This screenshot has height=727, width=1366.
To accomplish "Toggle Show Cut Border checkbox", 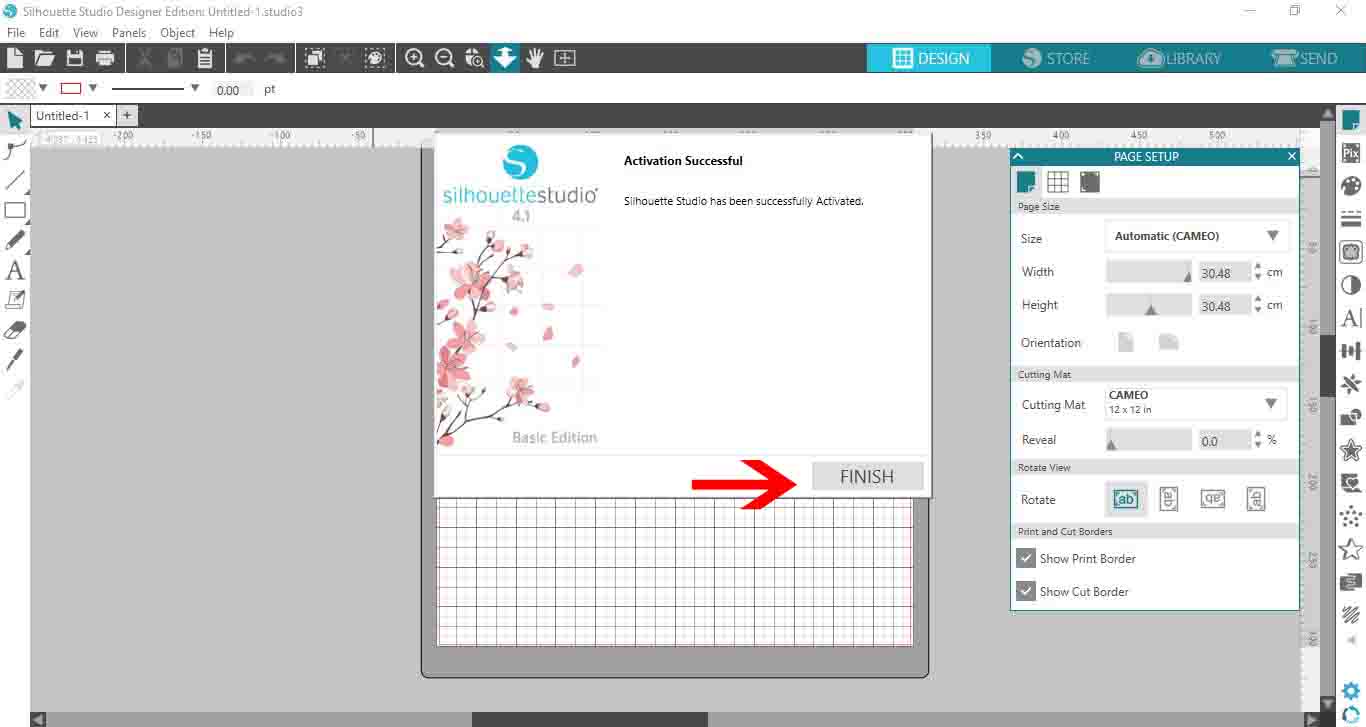I will tap(1026, 591).
